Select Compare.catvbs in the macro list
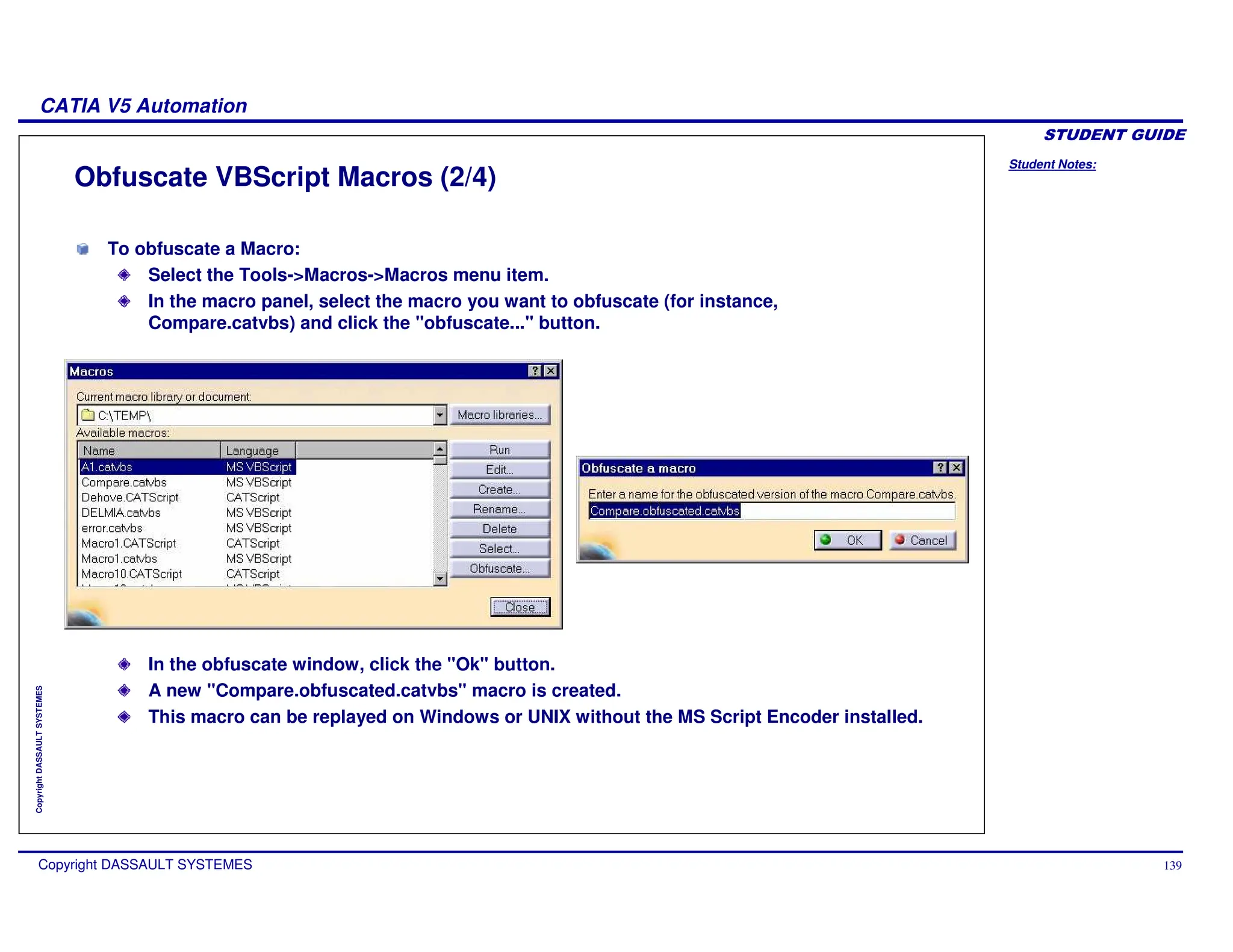1233x952 pixels. pyautogui.click(x=124, y=483)
